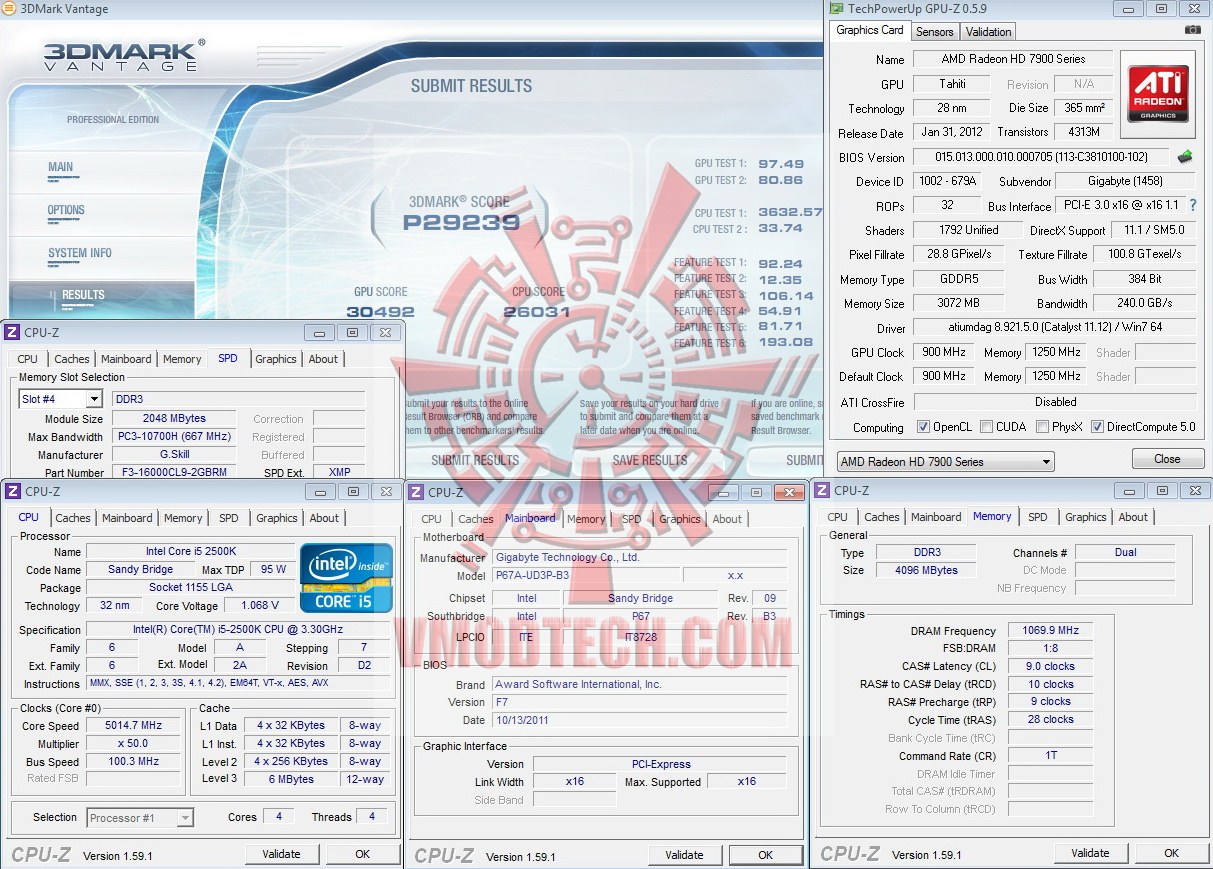The image size is (1213, 869).
Task: Click the BIOS Version field in GPU-Z
Action: tap(1042, 157)
